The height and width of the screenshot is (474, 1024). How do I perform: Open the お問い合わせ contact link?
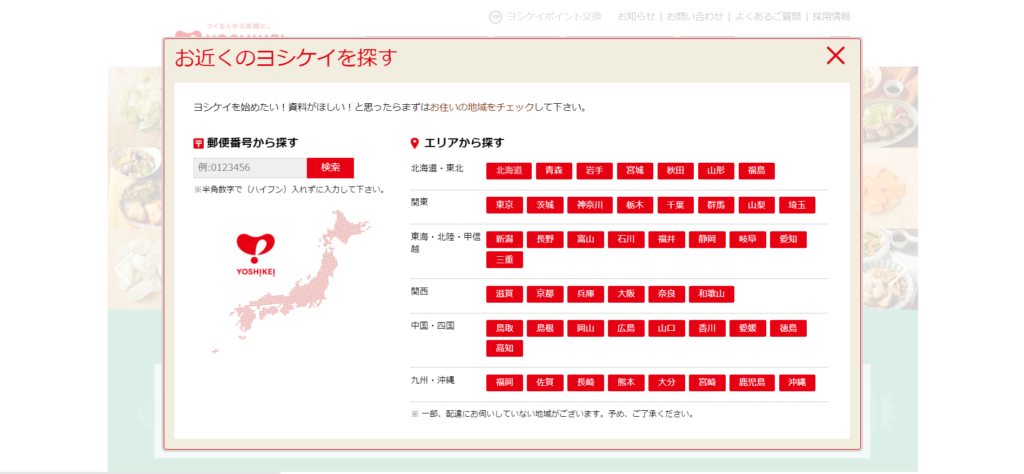coord(695,17)
